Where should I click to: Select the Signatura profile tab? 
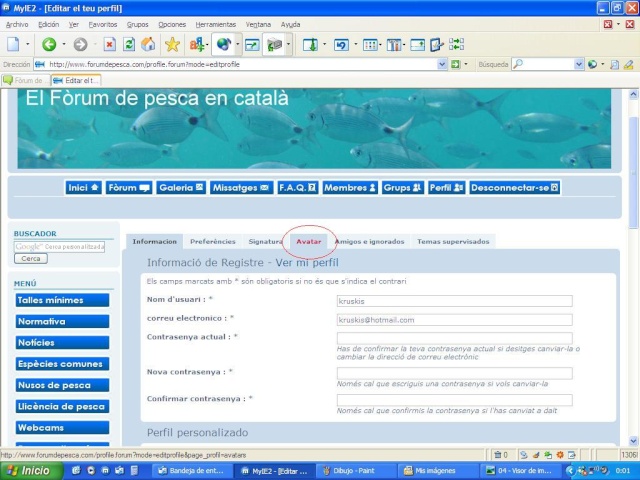[265, 242]
